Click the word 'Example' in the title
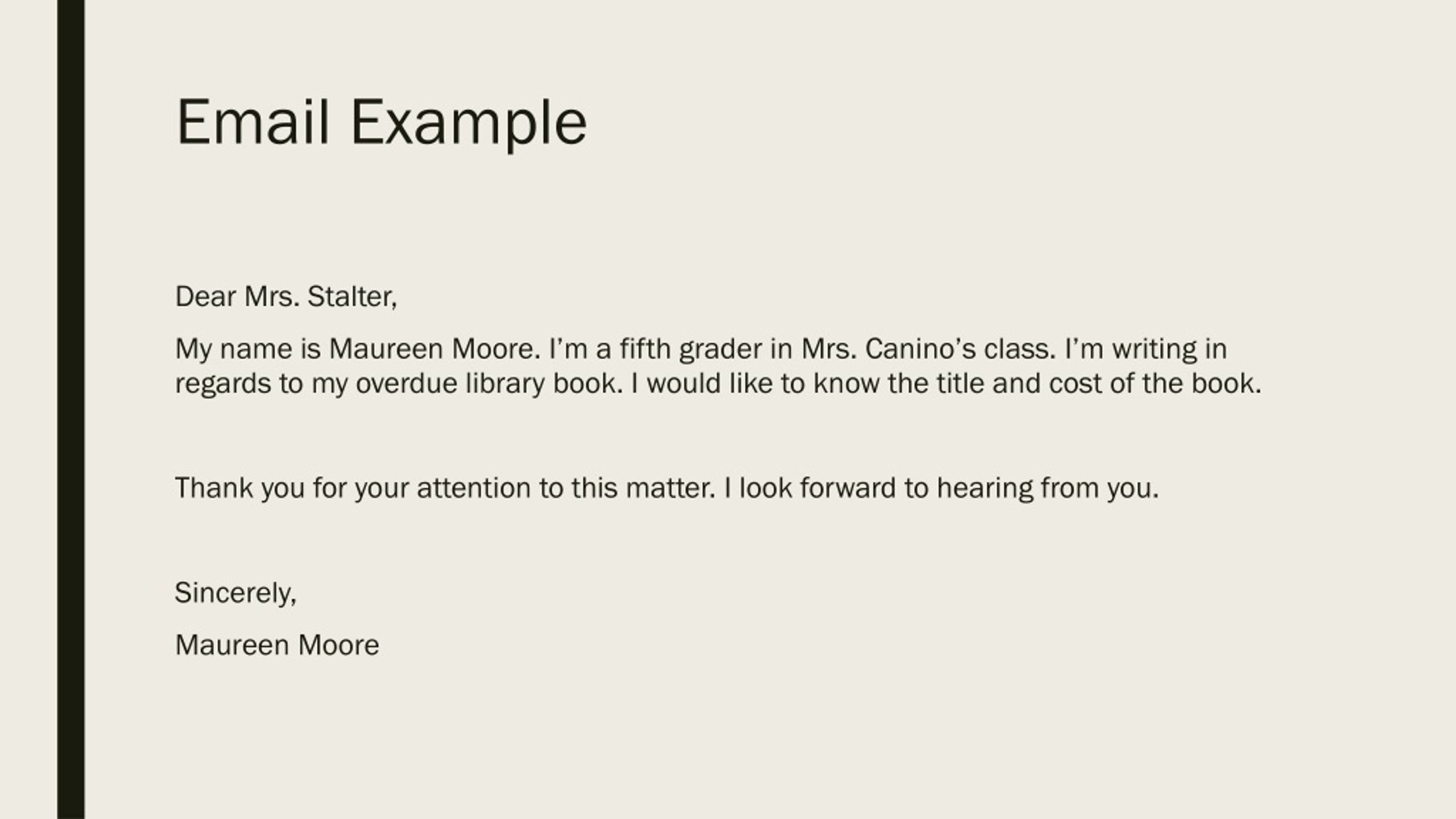Viewport: 1456px width, 819px height. point(469,124)
